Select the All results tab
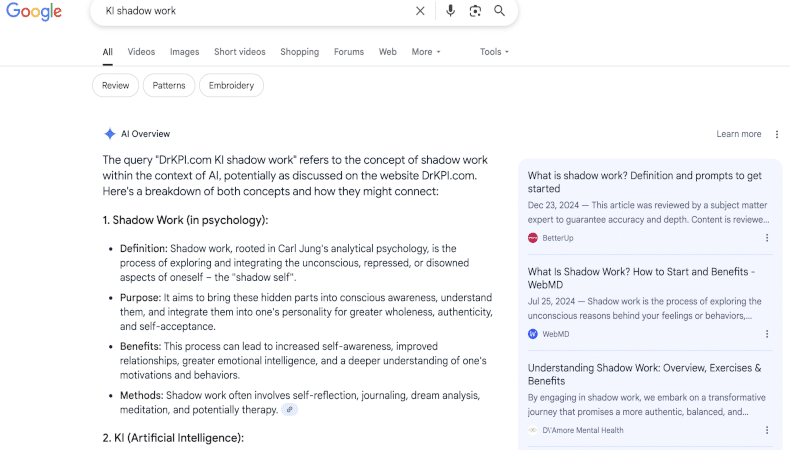 click(107, 52)
